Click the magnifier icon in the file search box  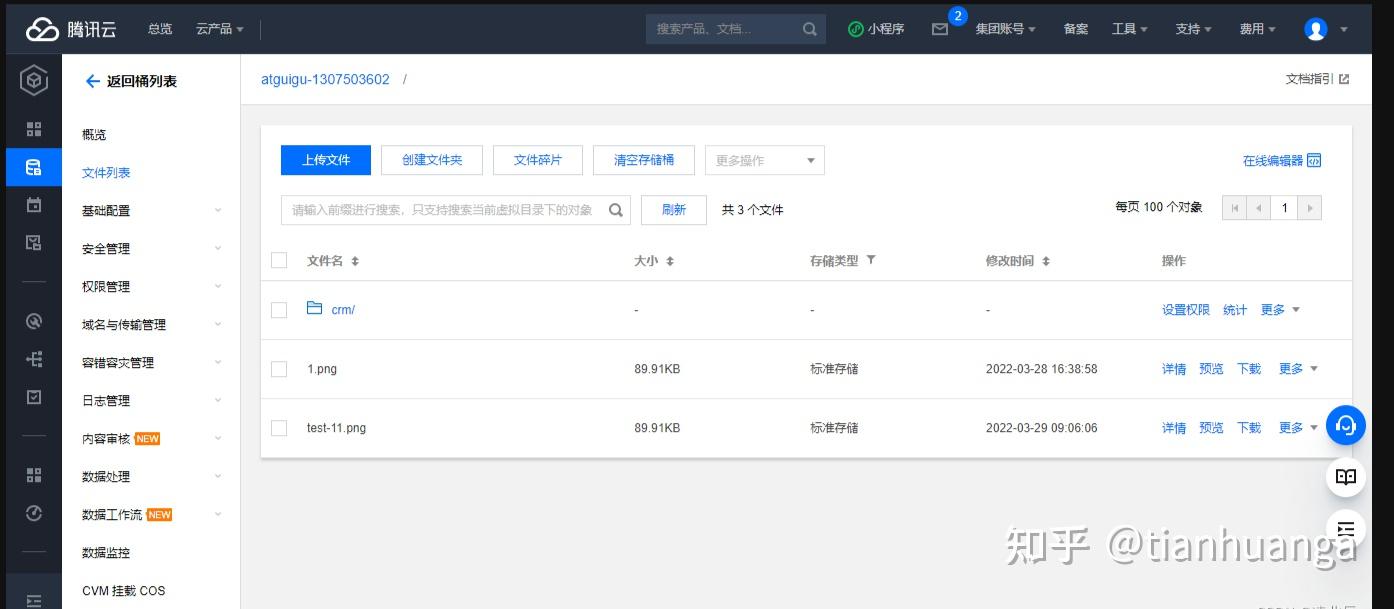pos(616,210)
